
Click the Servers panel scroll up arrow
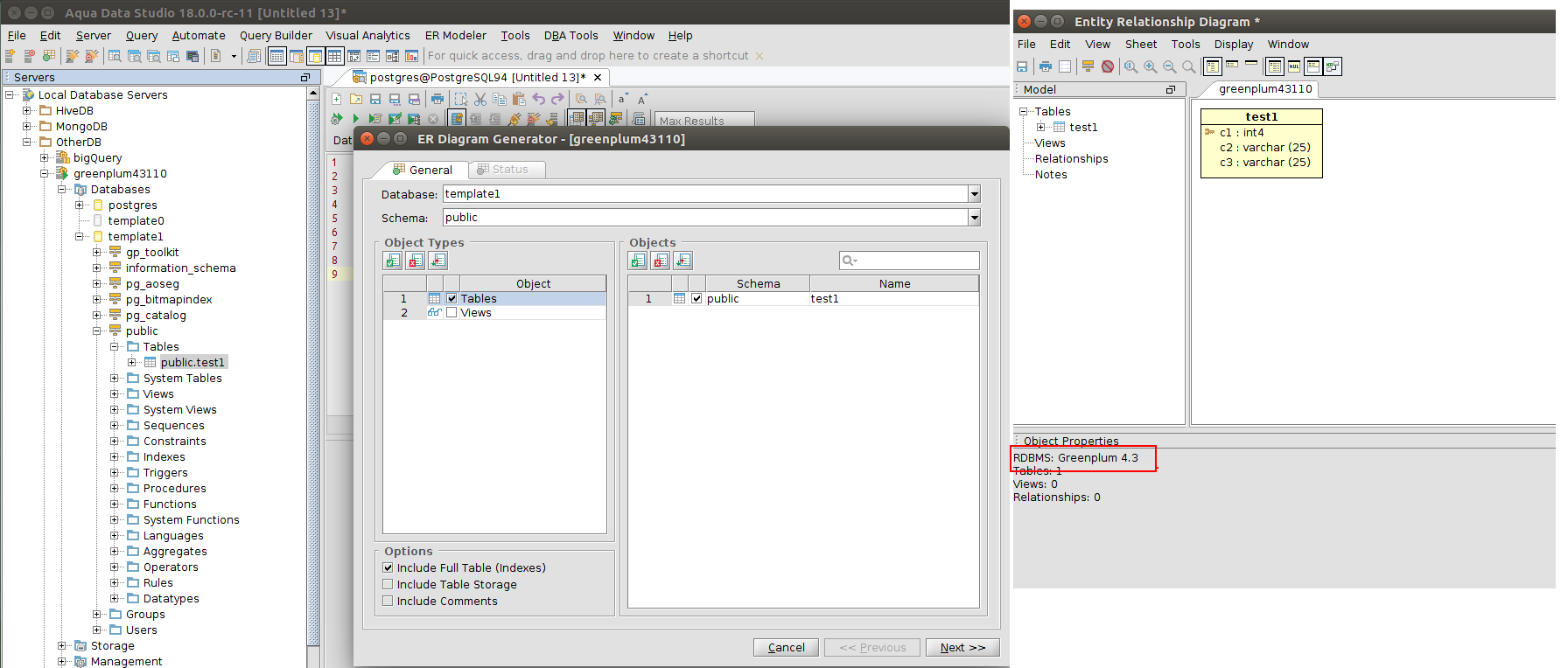313,93
